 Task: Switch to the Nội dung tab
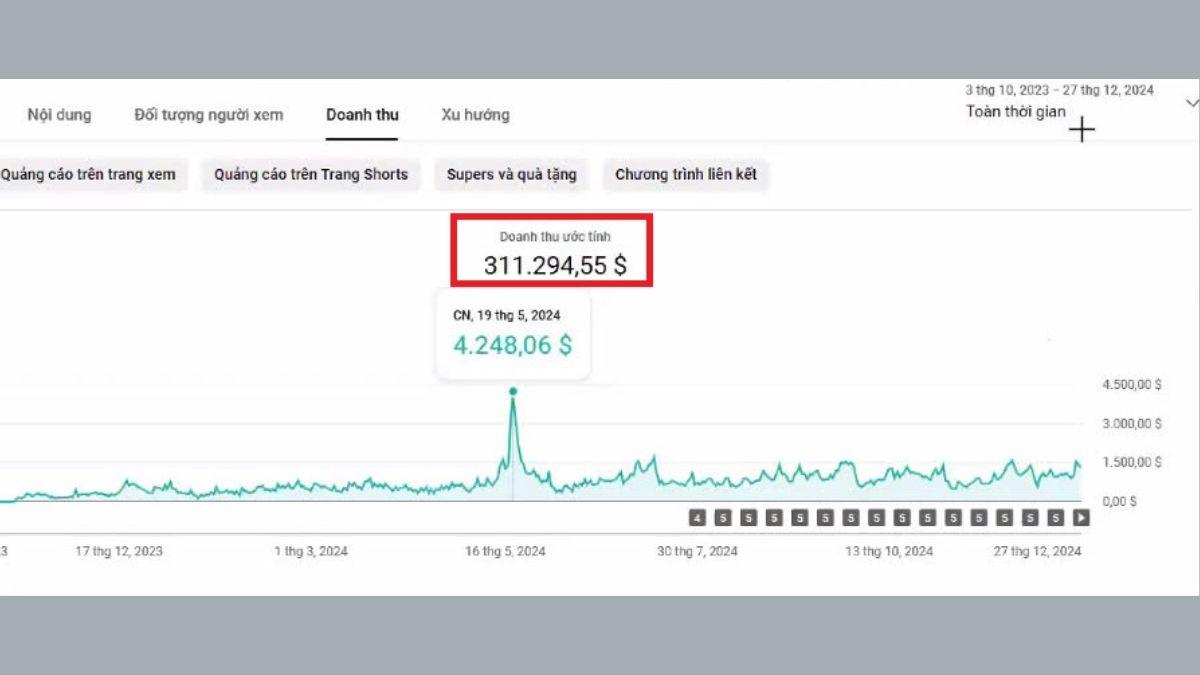59,115
